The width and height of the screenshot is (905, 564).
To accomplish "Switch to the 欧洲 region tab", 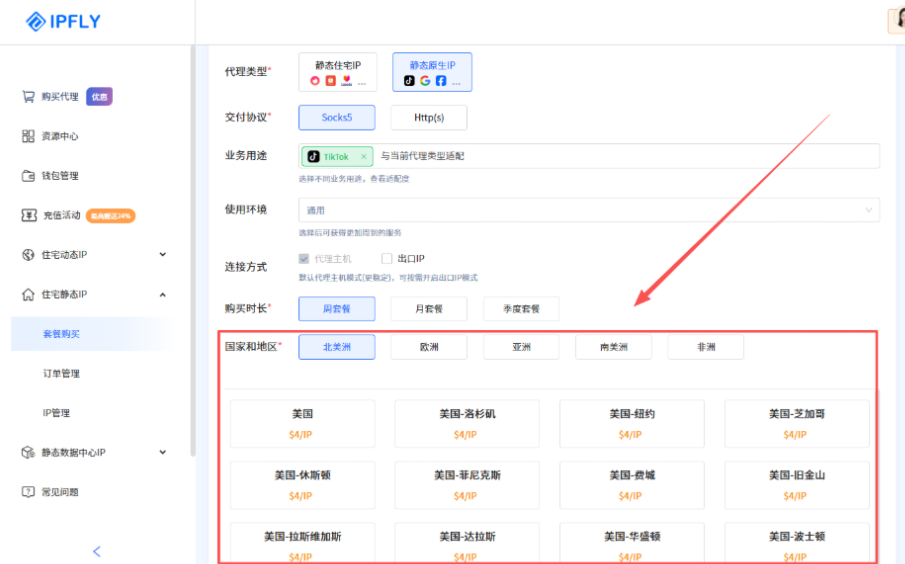I will tap(429, 347).
